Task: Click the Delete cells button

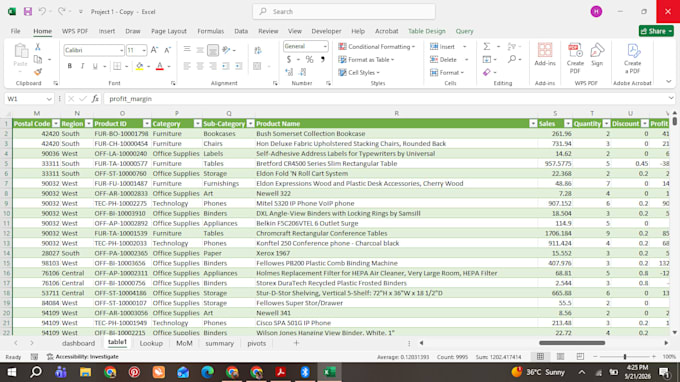Action: [443, 59]
